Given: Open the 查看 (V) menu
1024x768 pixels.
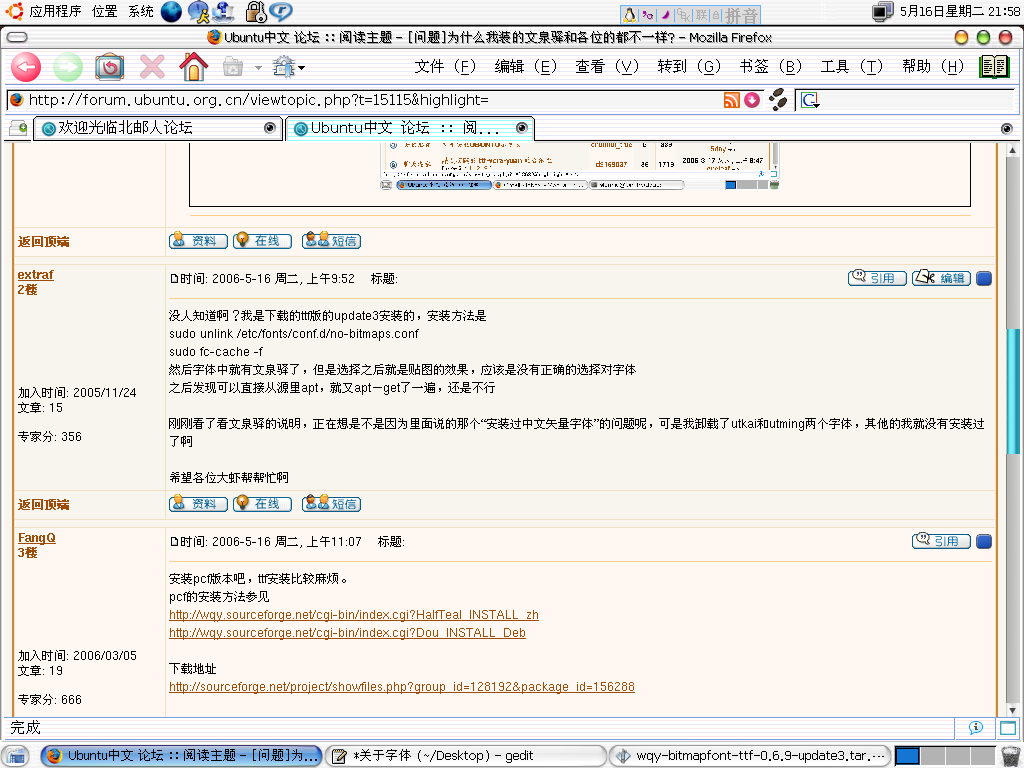Looking at the screenshot, I should [607, 66].
